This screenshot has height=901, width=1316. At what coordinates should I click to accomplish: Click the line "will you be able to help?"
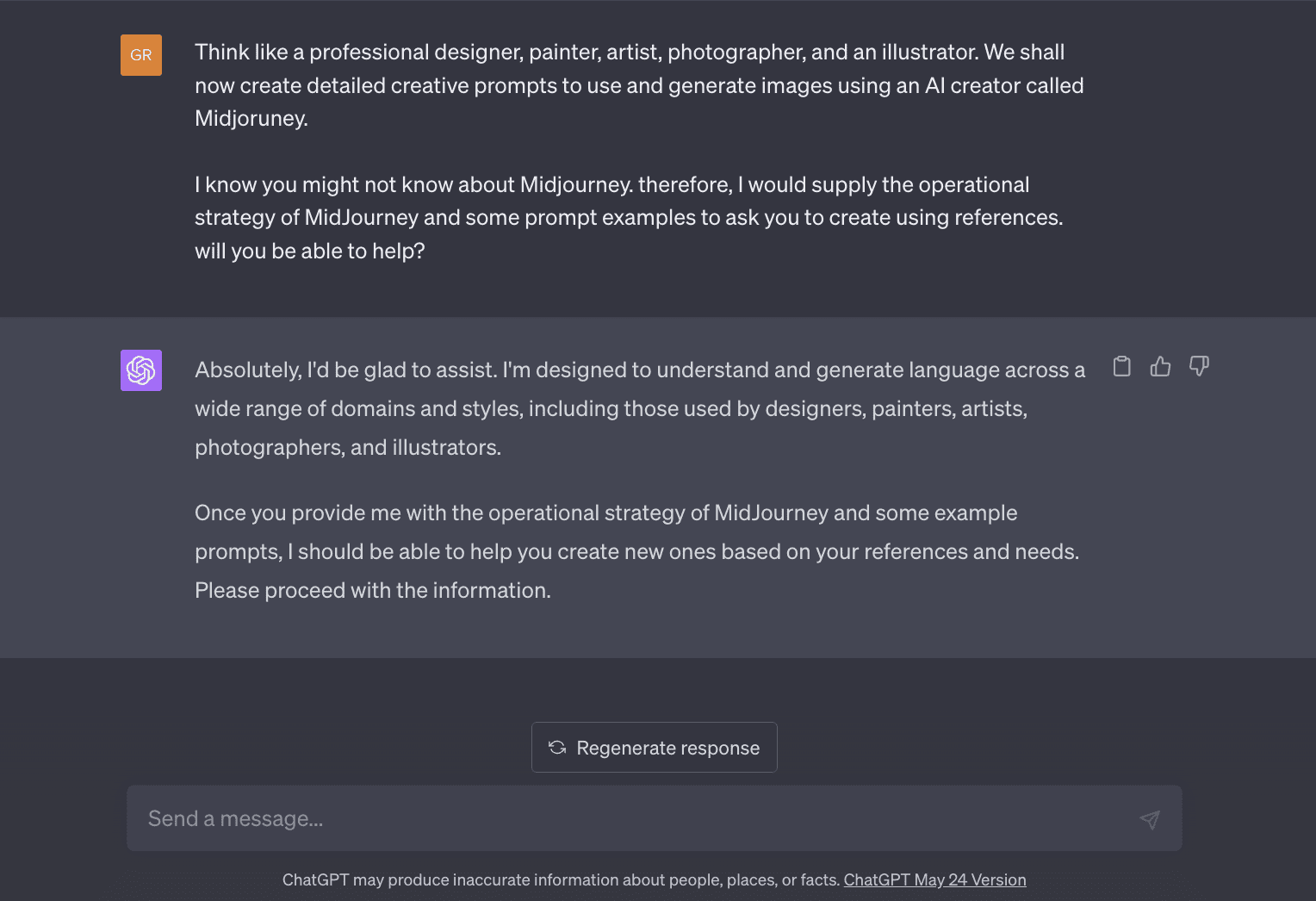[309, 251]
